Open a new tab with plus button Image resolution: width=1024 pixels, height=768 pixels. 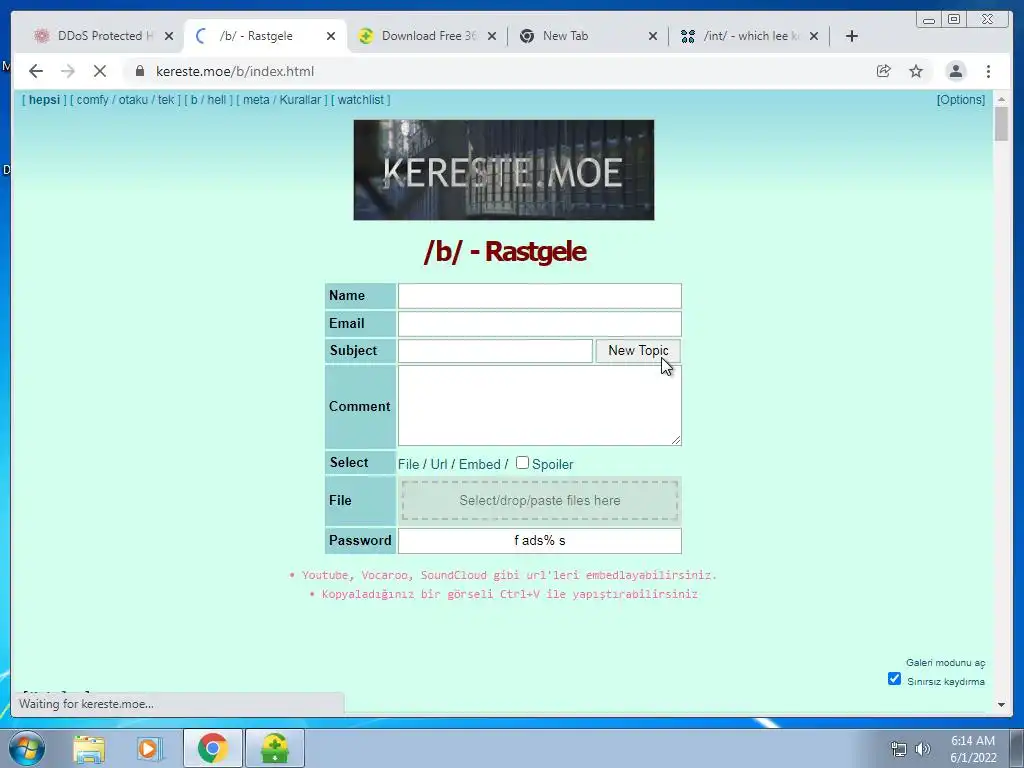[x=852, y=36]
